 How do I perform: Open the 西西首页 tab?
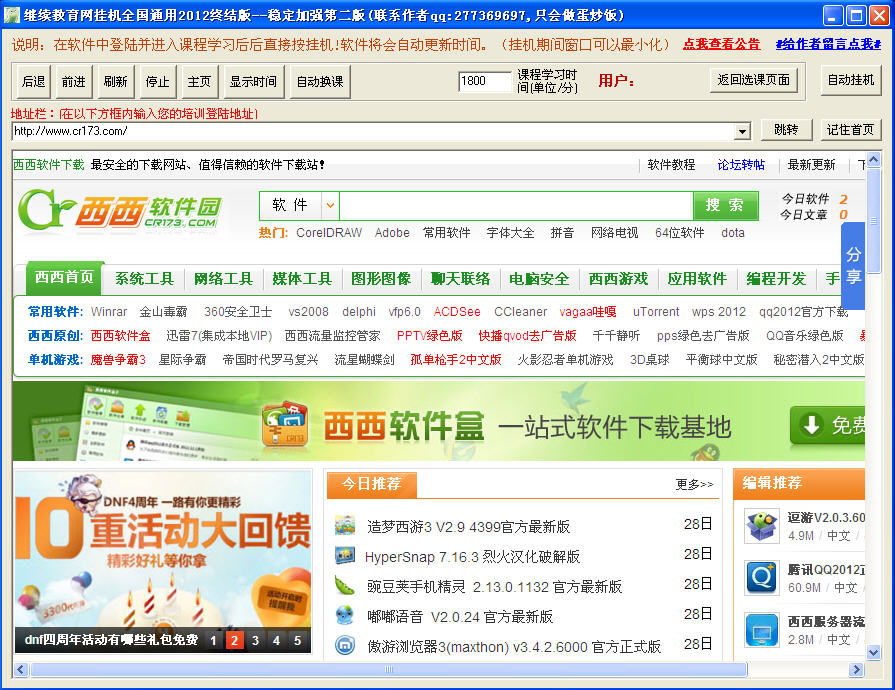[x=64, y=278]
